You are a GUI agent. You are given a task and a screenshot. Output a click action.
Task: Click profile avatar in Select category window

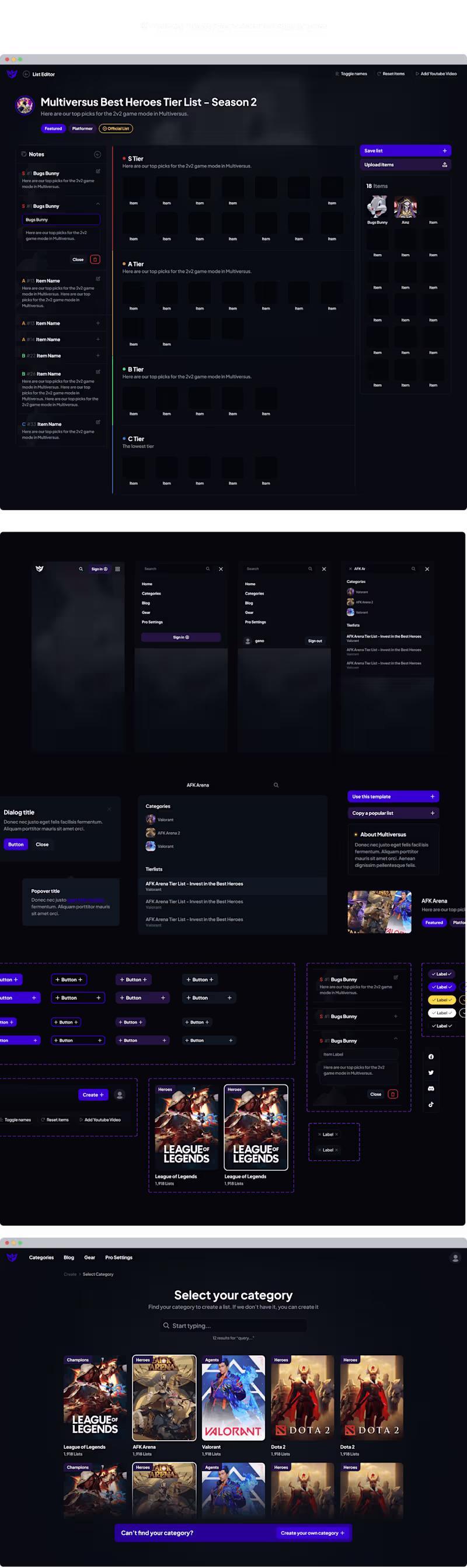point(454,1257)
